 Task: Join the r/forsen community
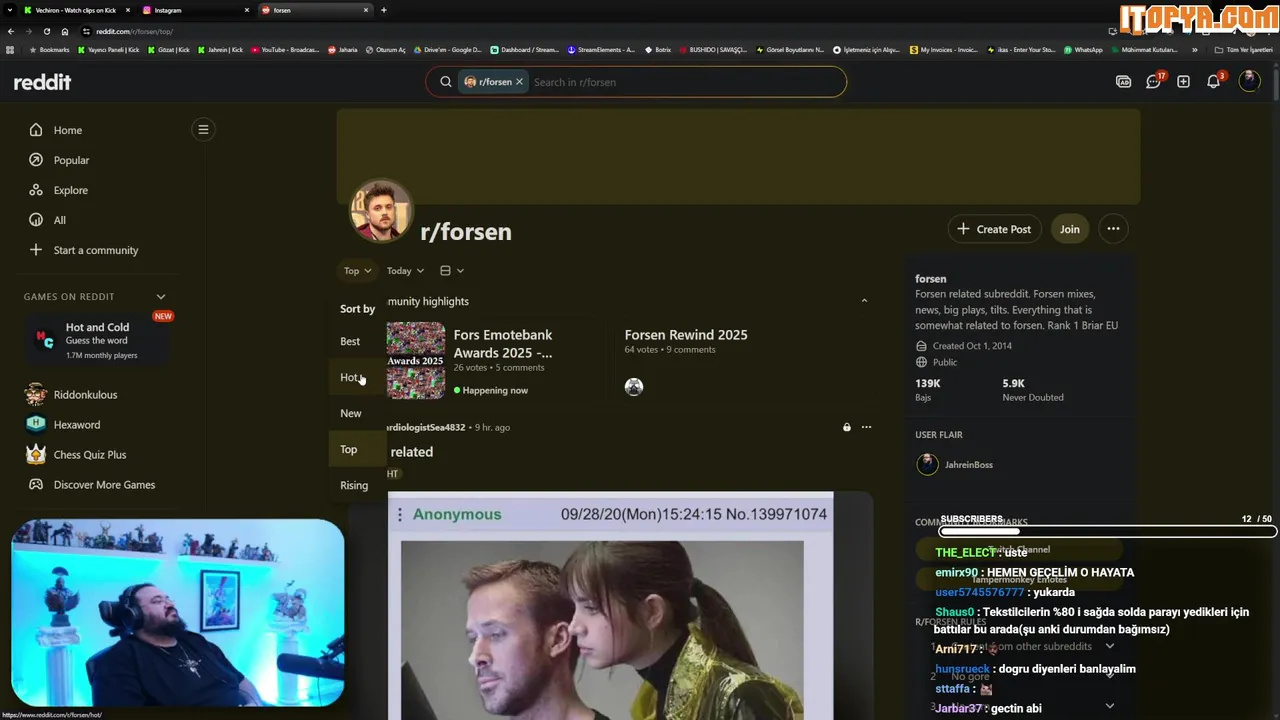[x=1069, y=229]
